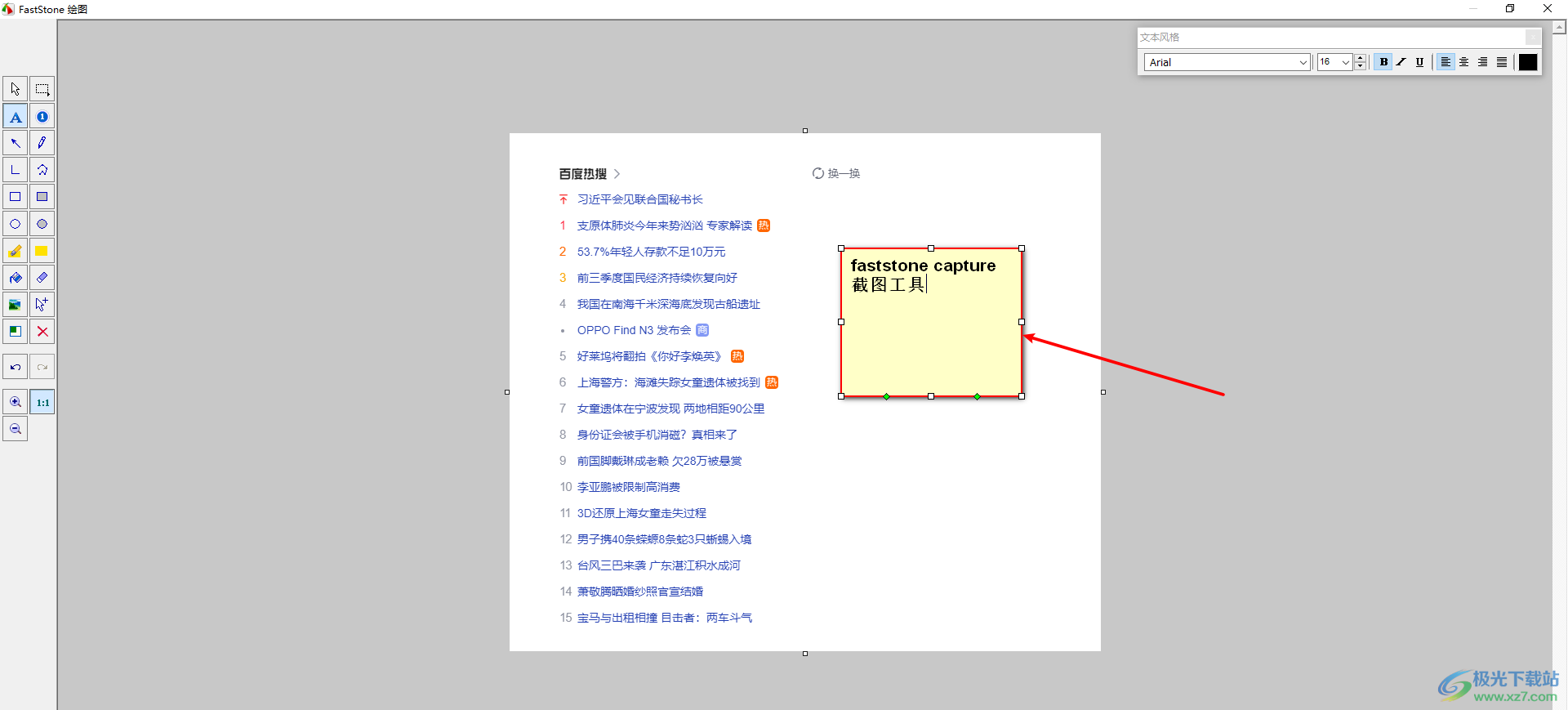Decrease font size with down stepper

[1360, 66]
